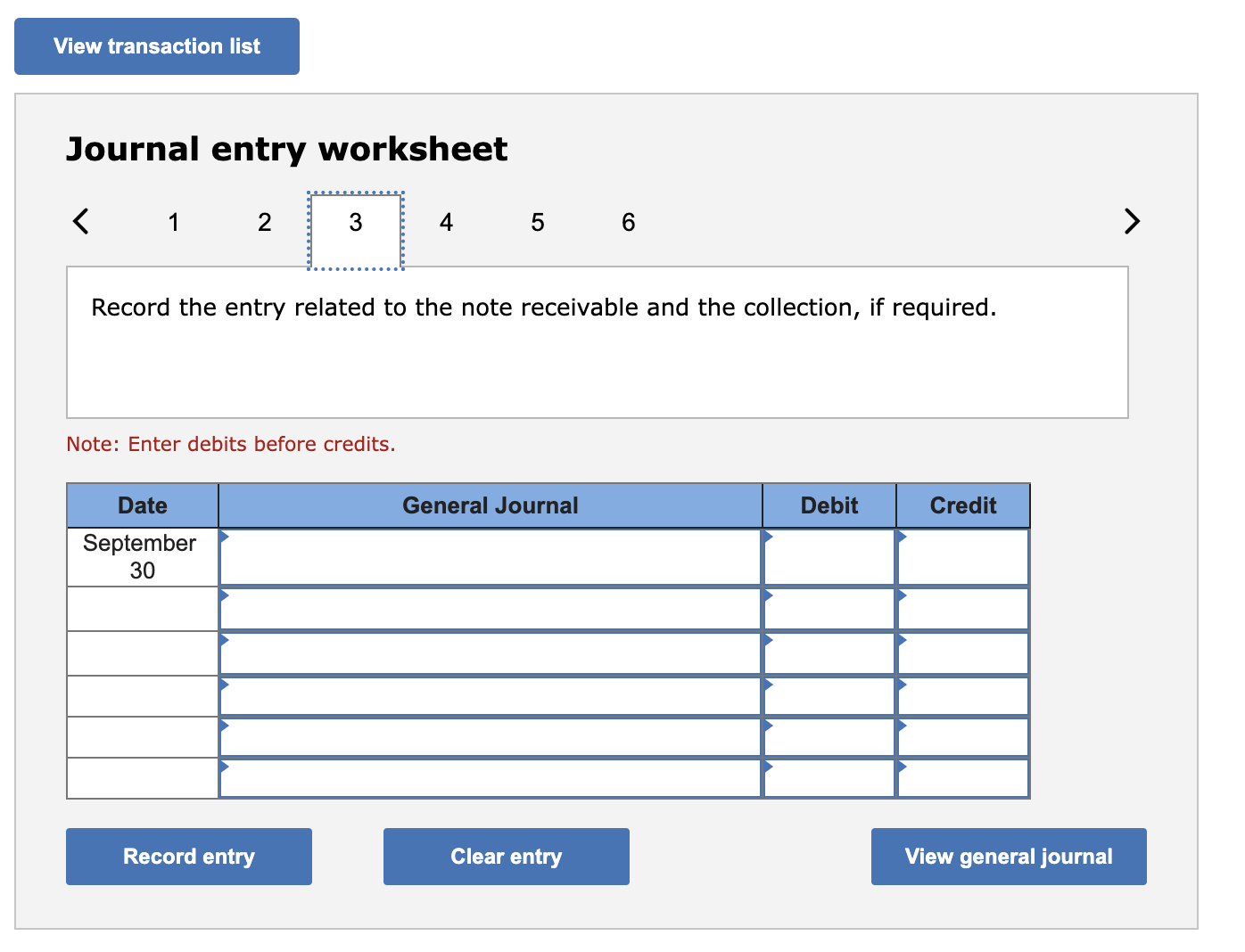
Task: Click the first Debit amount input field
Action: click(828, 556)
